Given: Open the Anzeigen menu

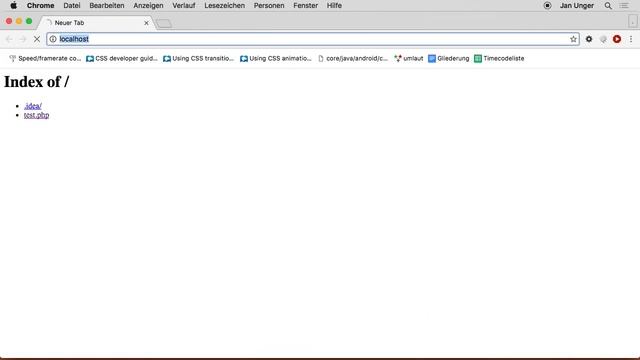Looking at the screenshot, I should [148, 6].
